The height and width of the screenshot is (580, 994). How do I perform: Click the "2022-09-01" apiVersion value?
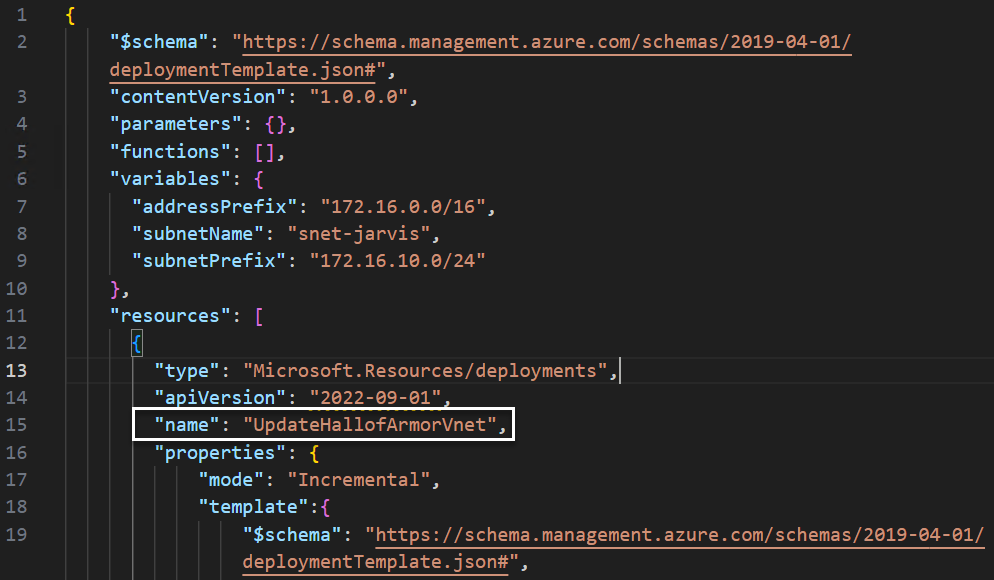pos(375,398)
